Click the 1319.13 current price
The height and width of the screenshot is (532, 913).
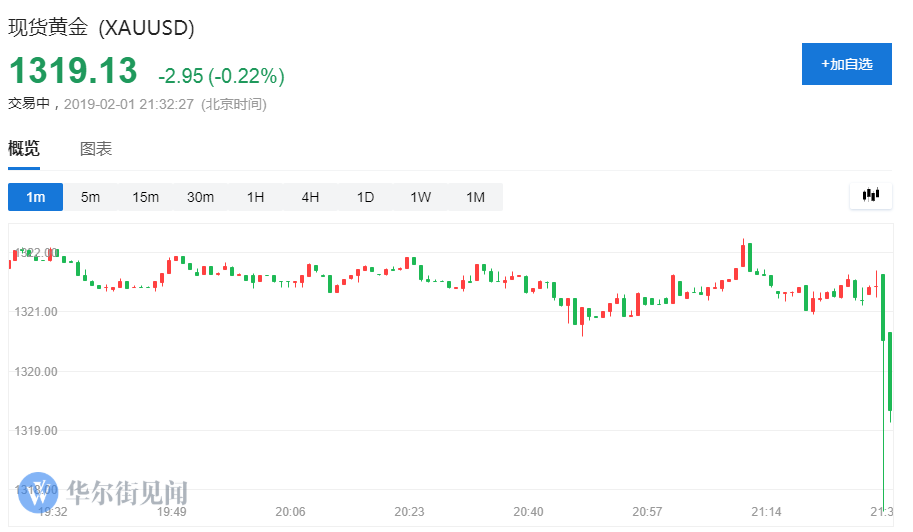73,72
